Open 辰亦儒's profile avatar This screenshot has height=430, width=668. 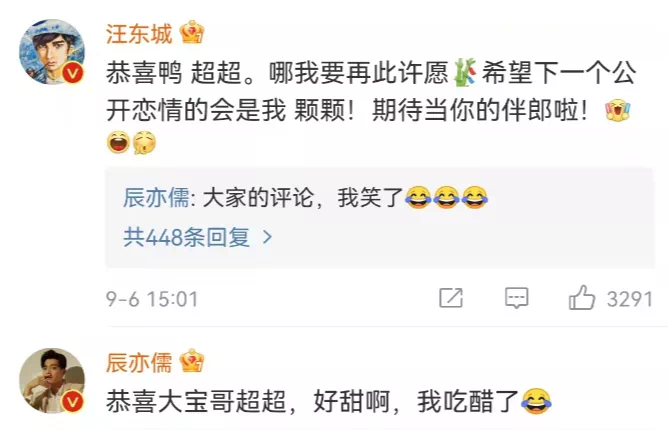click(x=52, y=381)
